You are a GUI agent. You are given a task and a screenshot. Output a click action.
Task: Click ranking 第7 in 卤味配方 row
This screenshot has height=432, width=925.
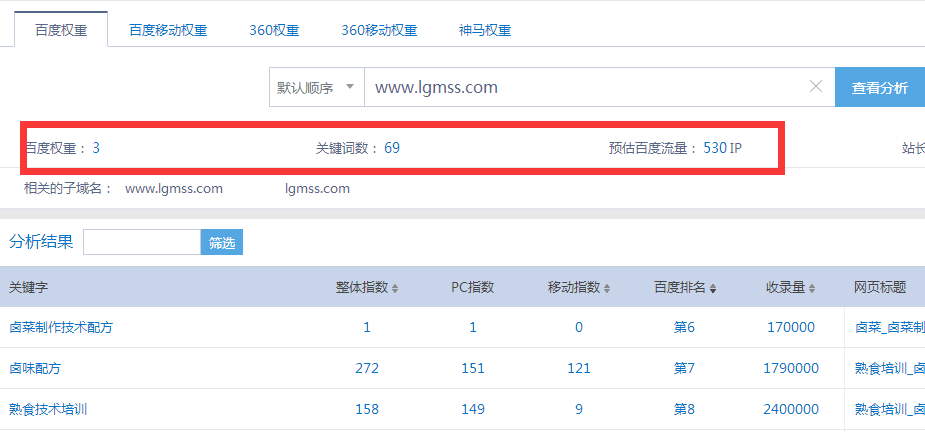(x=684, y=368)
